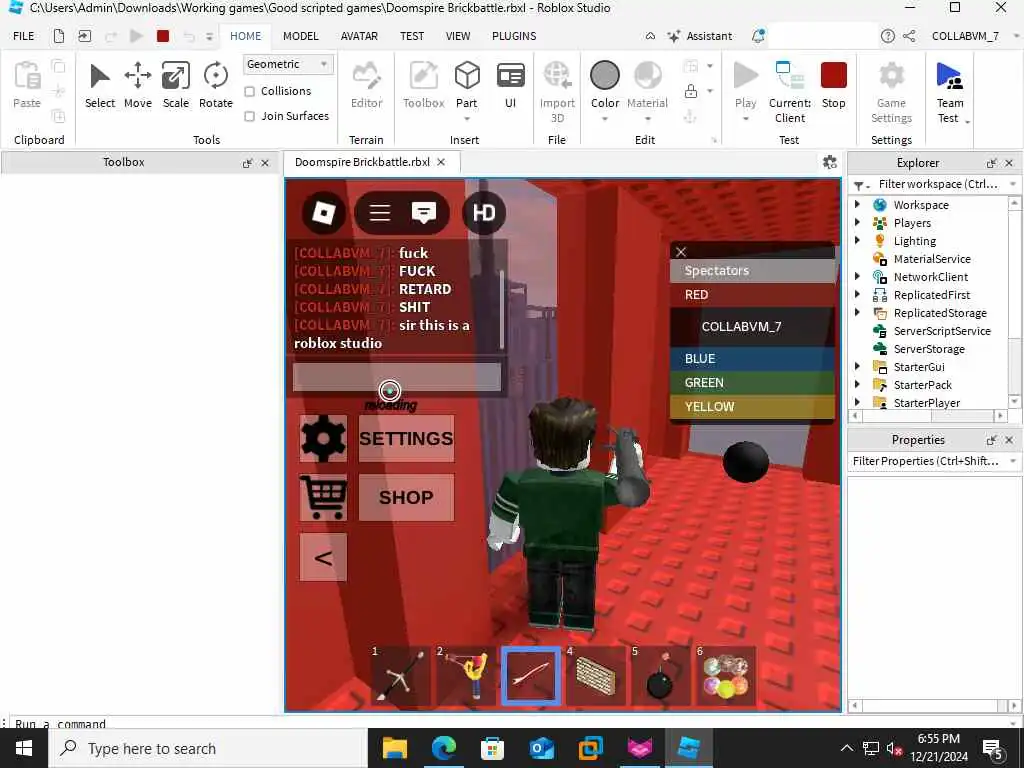The height and width of the screenshot is (768, 1024).
Task: Select the bomb in hotbar slot 5
Action: (661, 676)
